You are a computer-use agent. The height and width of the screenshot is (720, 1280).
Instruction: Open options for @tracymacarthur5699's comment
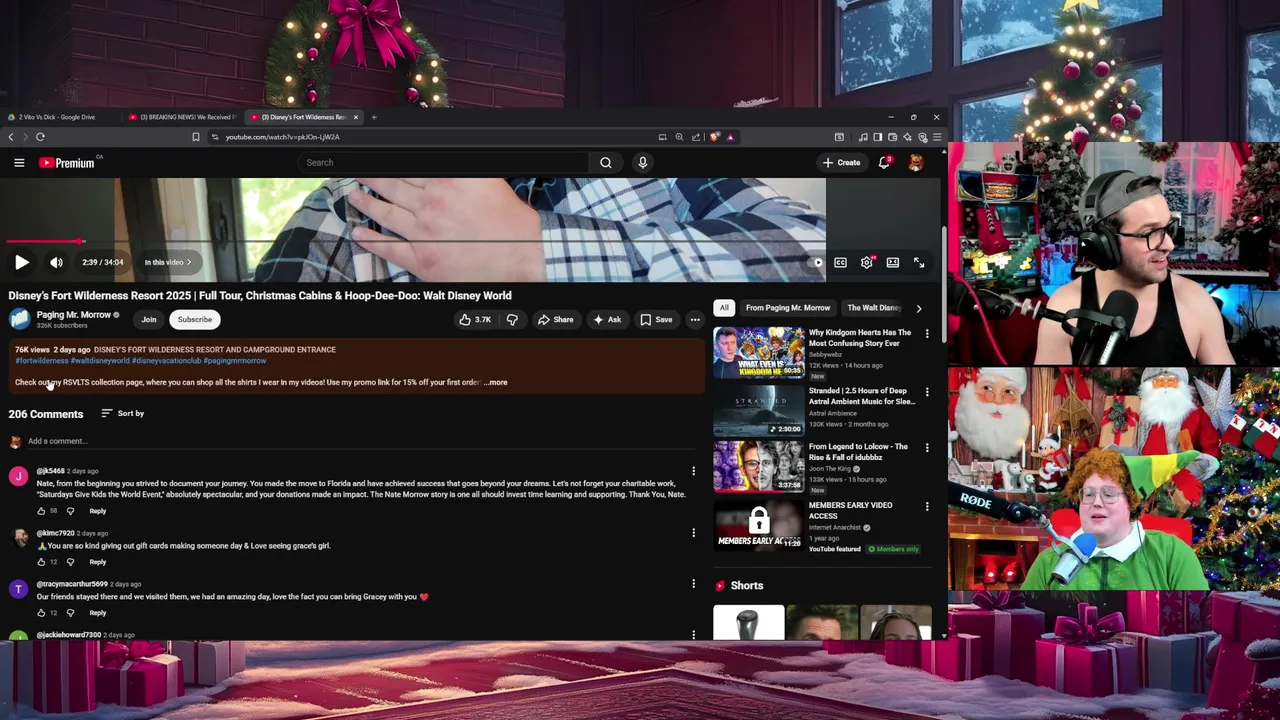tap(693, 584)
